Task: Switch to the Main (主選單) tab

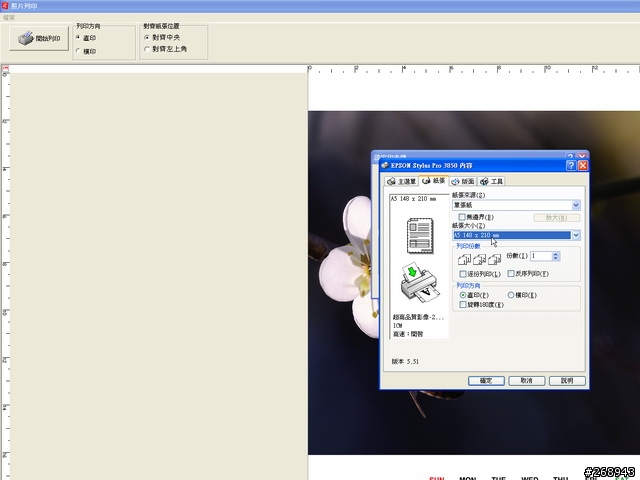Action: point(401,181)
